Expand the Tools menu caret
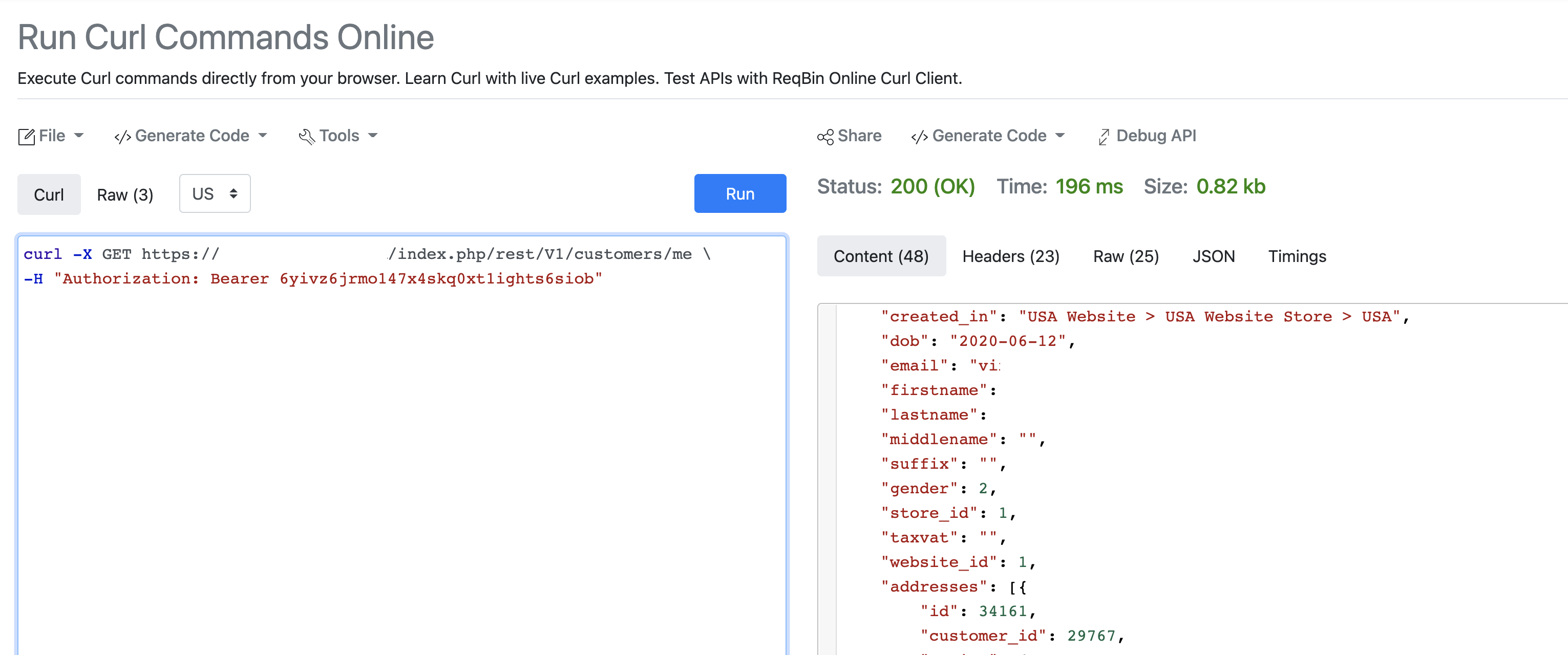The image size is (1568, 655). coord(373,136)
